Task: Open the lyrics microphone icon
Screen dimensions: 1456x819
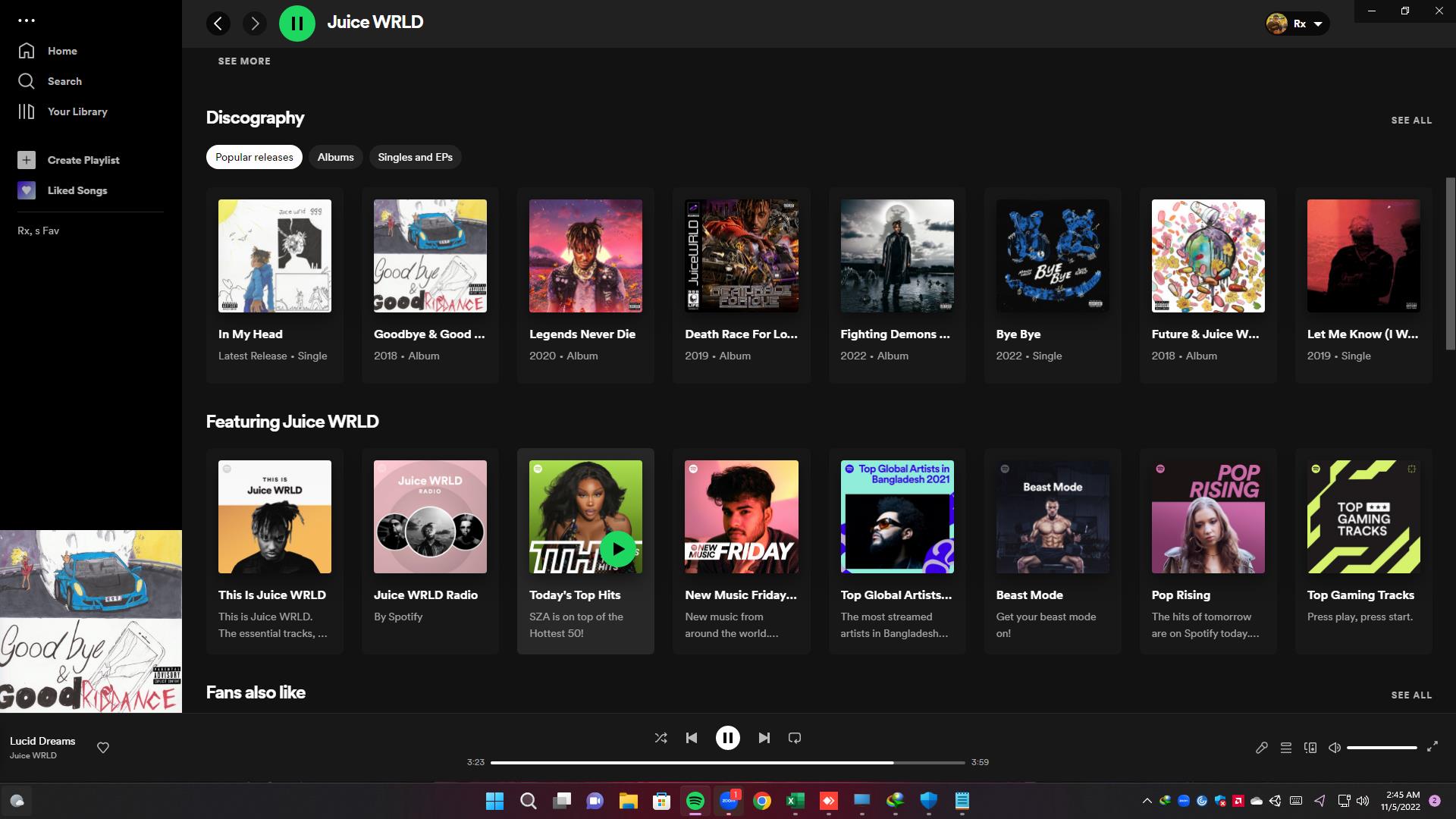Action: 1262,748
